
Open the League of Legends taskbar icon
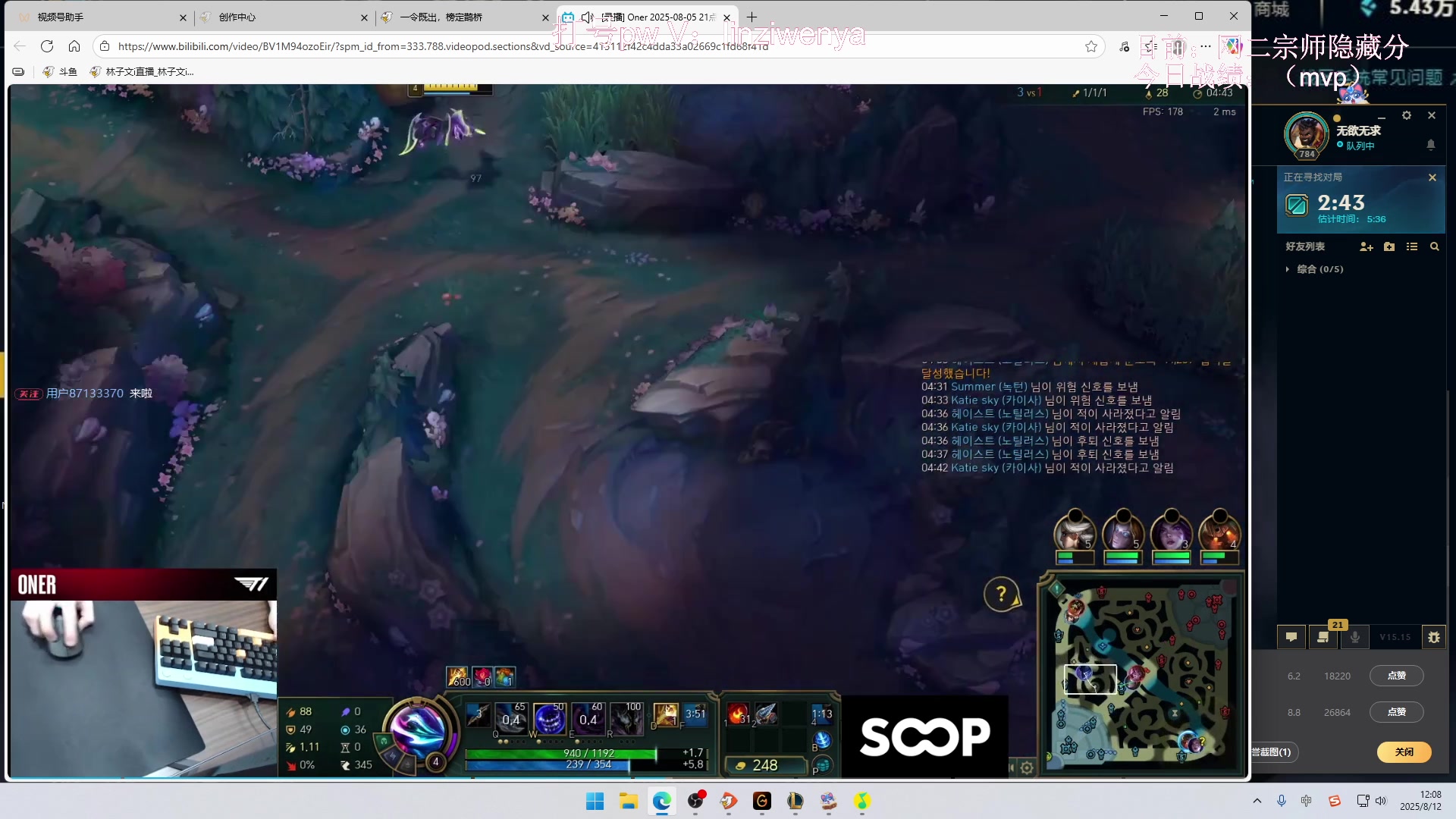tap(795, 801)
